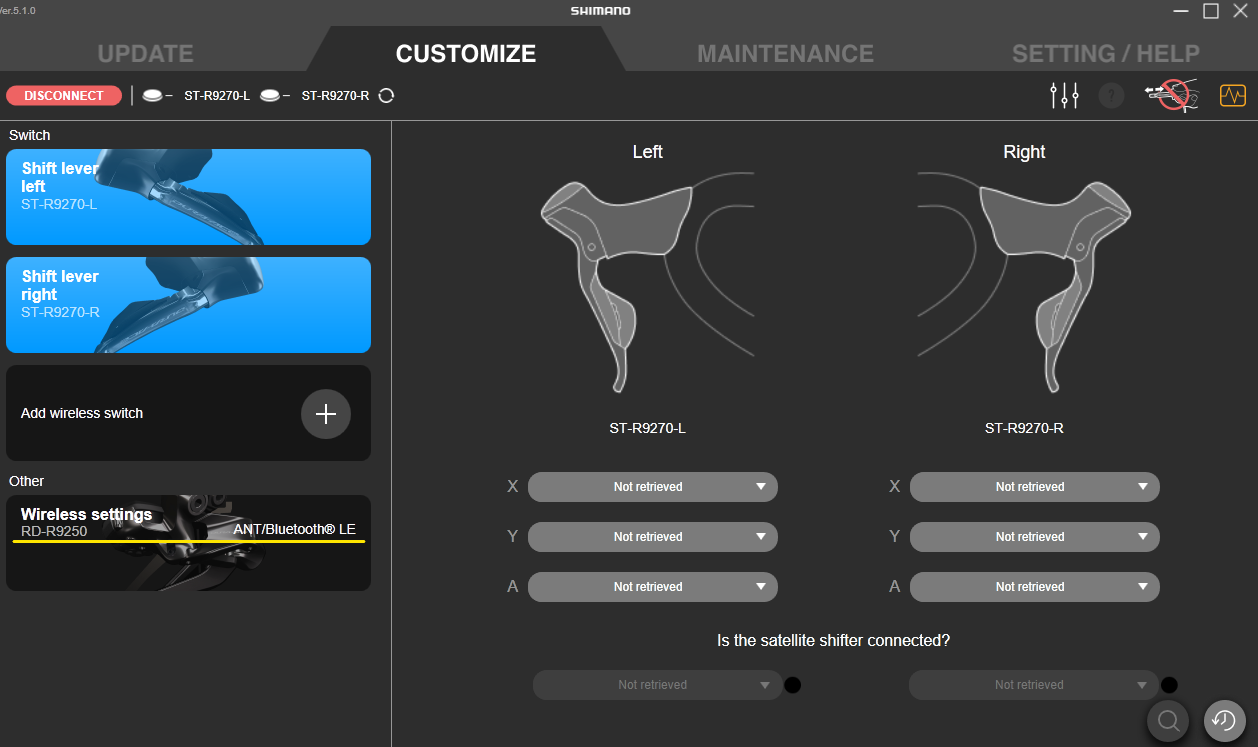1258x747 pixels.
Task: Click the question mark help icon
Action: pyautogui.click(x=1111, y=96)
